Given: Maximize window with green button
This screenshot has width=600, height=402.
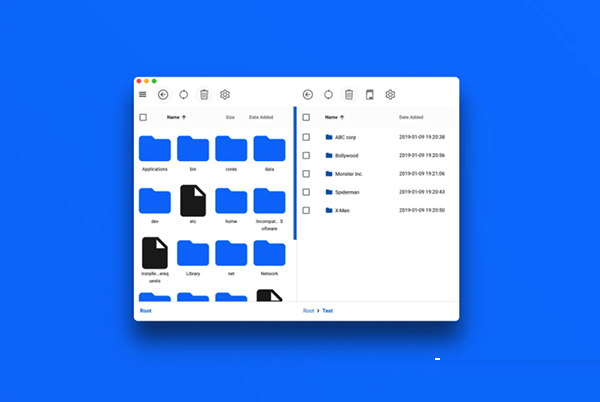Looking at the screenshot, I should point(154,81).
